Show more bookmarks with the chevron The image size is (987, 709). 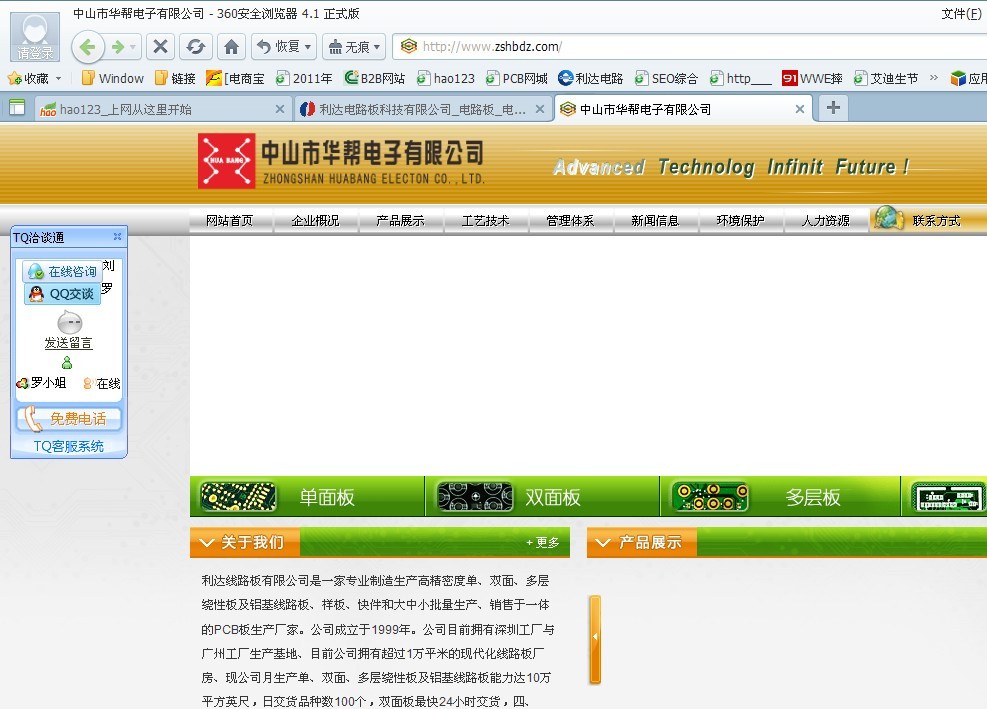[x=933, y=78]
